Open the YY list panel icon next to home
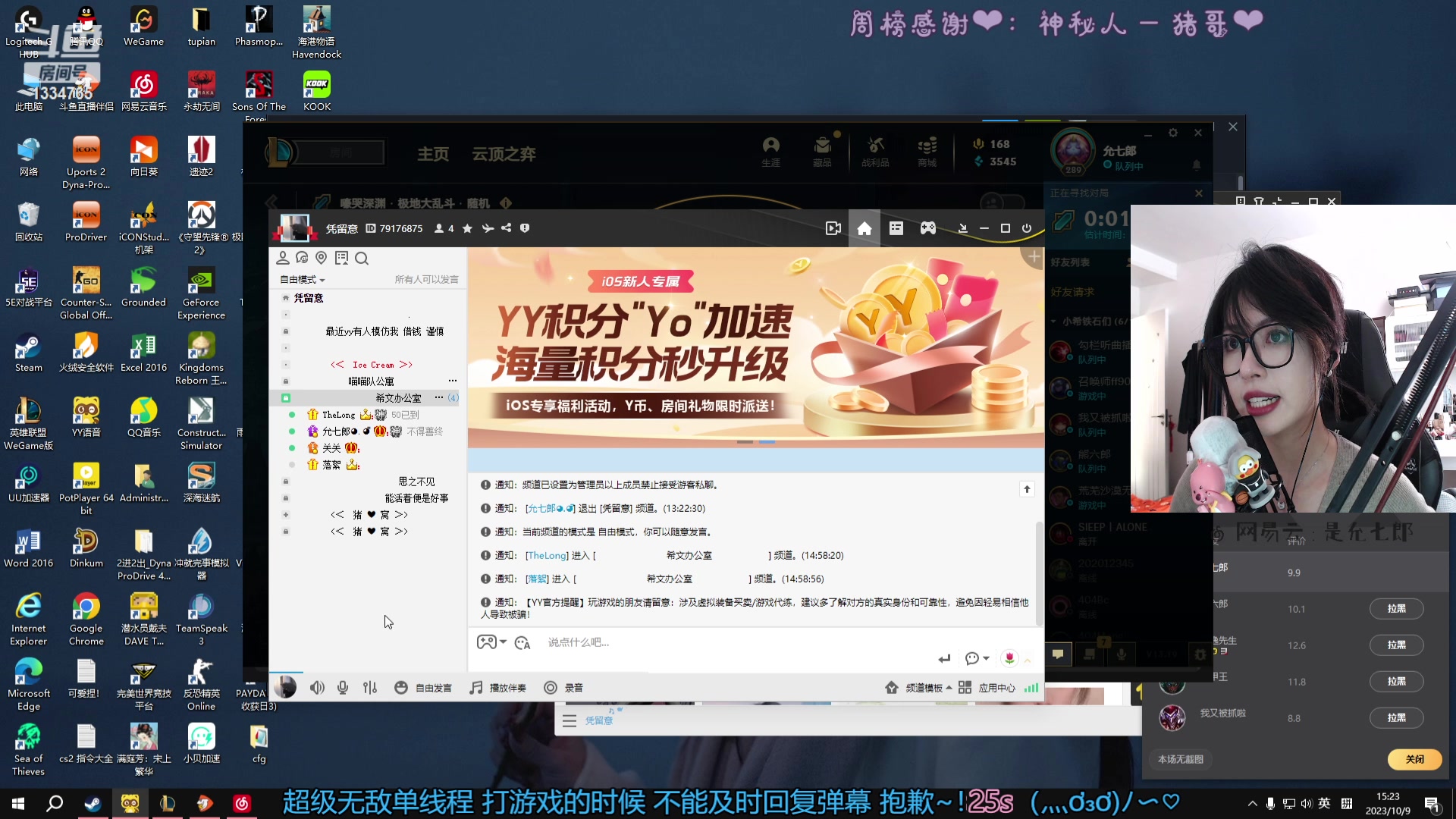The width and height of the screenshot is (1456, 819). (x=896, y=228)
